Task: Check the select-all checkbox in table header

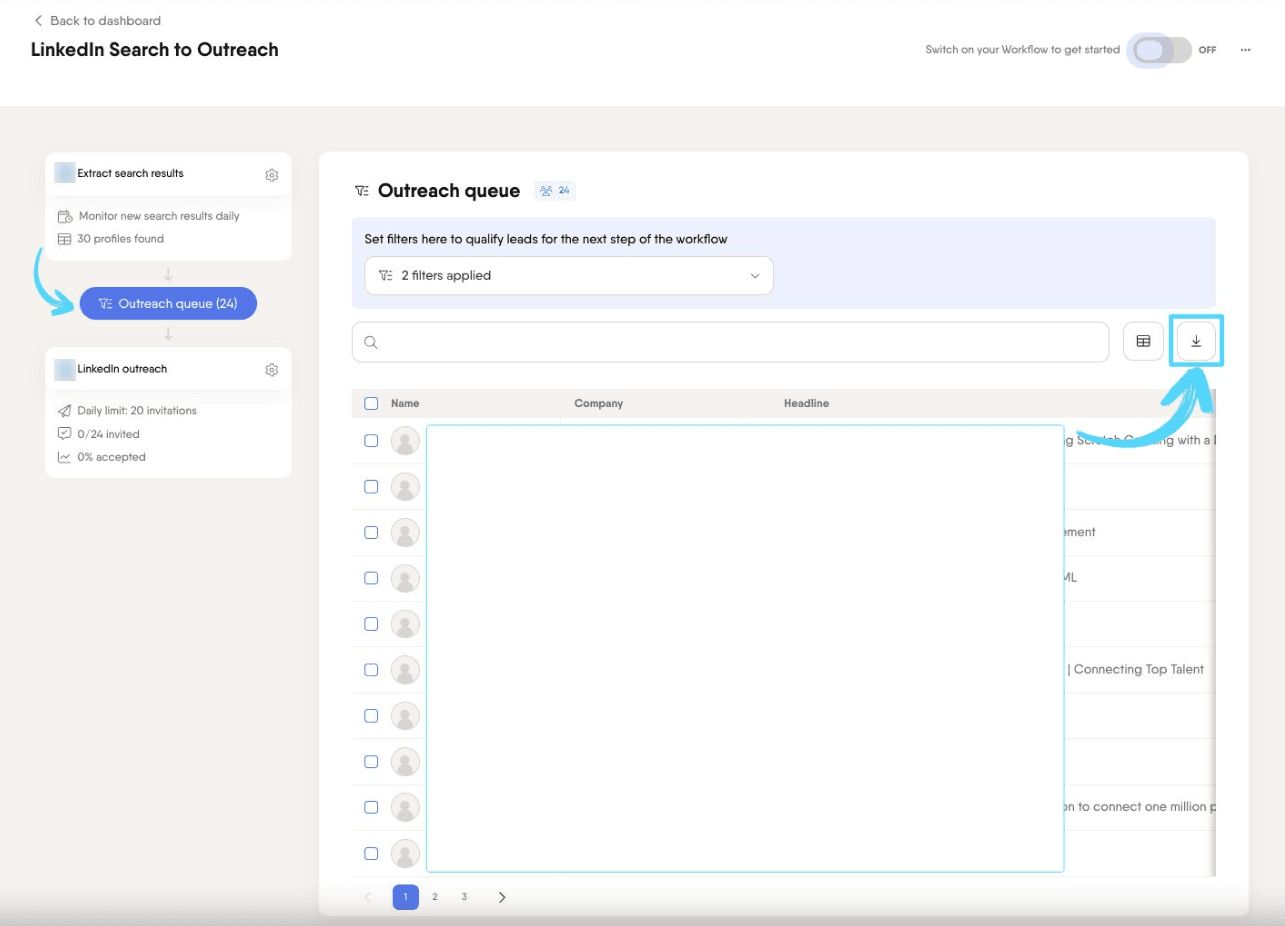Action: pos(371,403)
